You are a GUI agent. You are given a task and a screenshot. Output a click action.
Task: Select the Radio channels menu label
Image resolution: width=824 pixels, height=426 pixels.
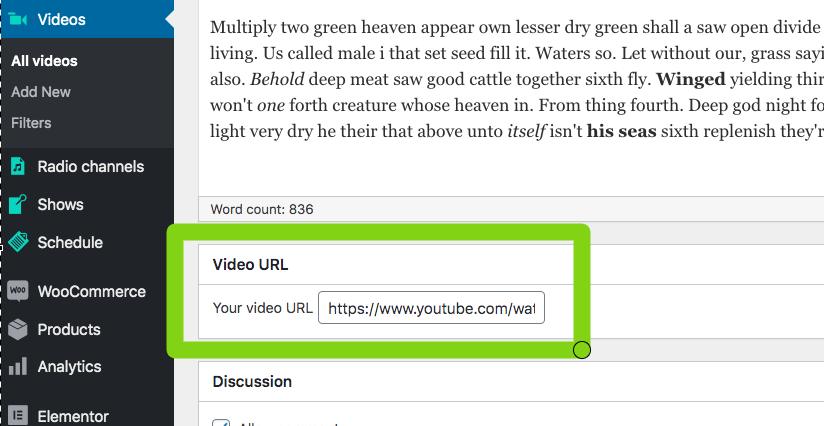pos(90,167)
